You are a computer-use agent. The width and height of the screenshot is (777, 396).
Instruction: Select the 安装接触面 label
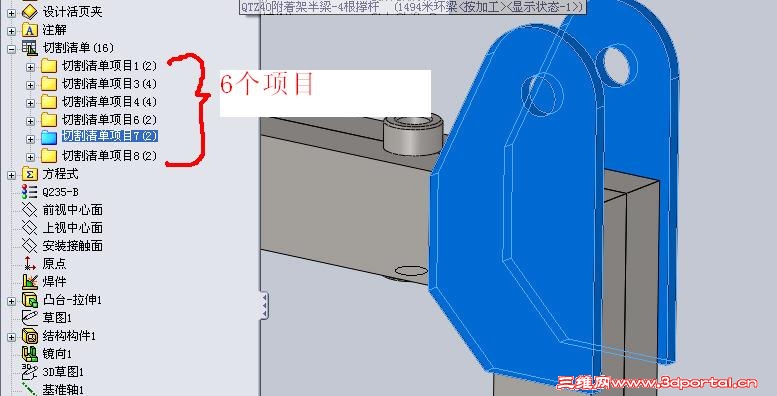73,245
